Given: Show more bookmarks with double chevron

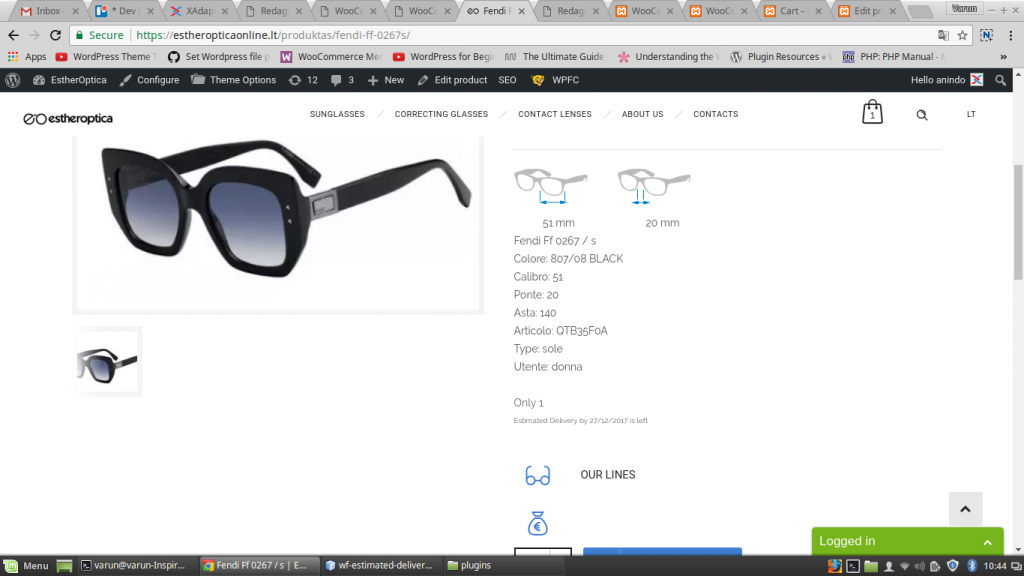Looking at the screenshot, I should click(x=1003, y=57).
